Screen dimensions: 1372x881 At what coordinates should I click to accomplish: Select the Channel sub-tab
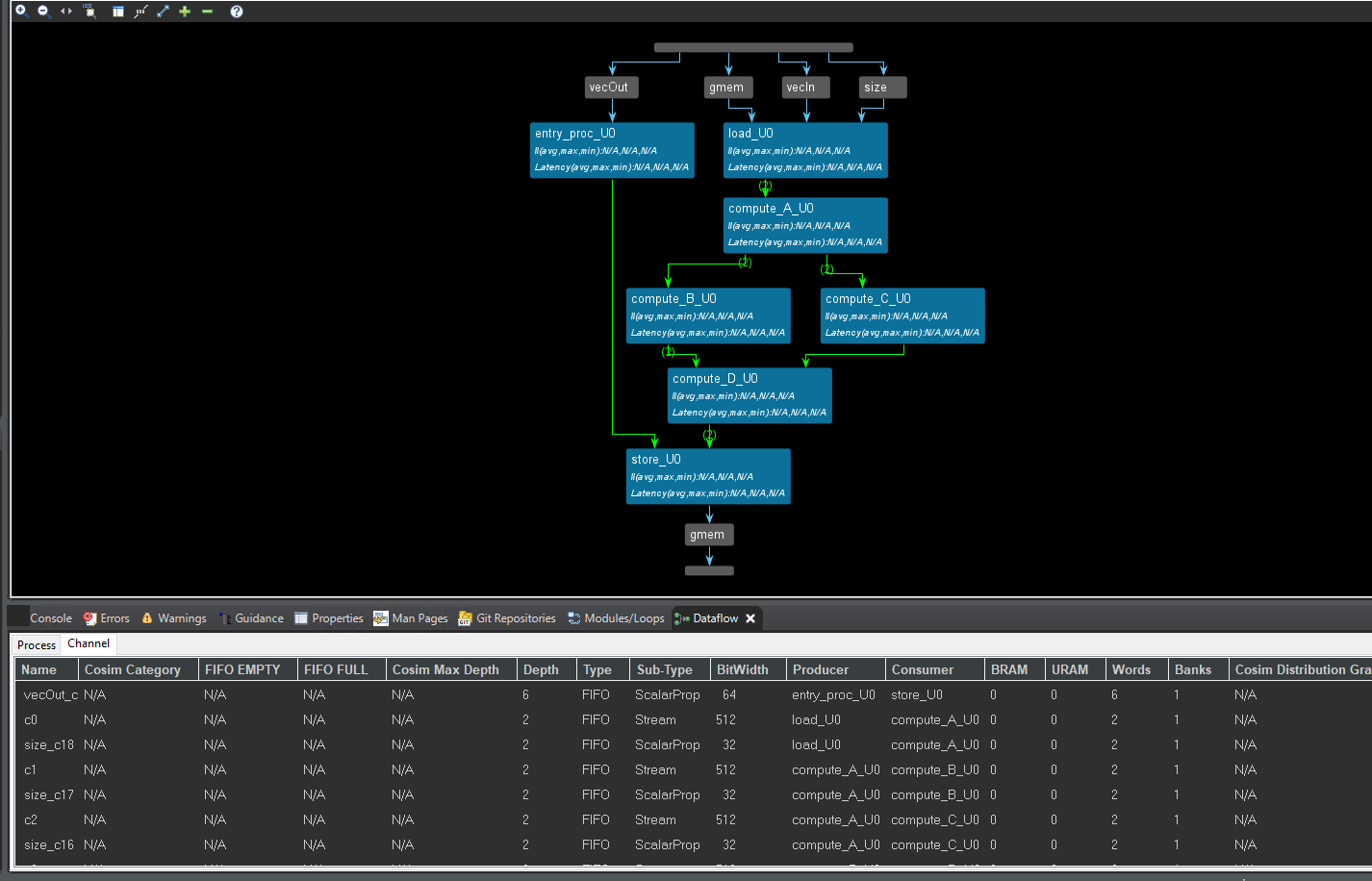click(x=89, y=643)
